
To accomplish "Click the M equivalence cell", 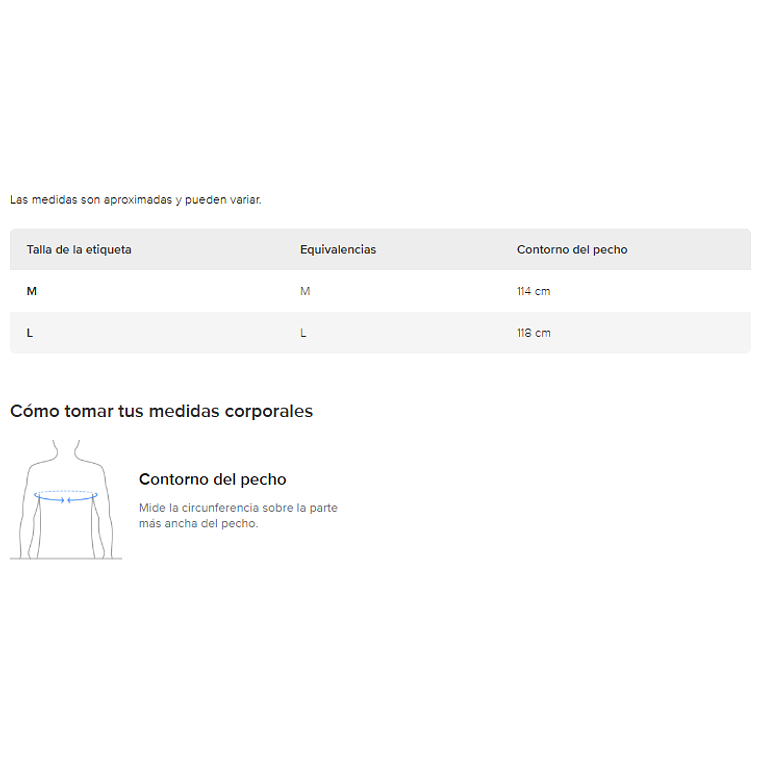I will (x=305, y=291).
